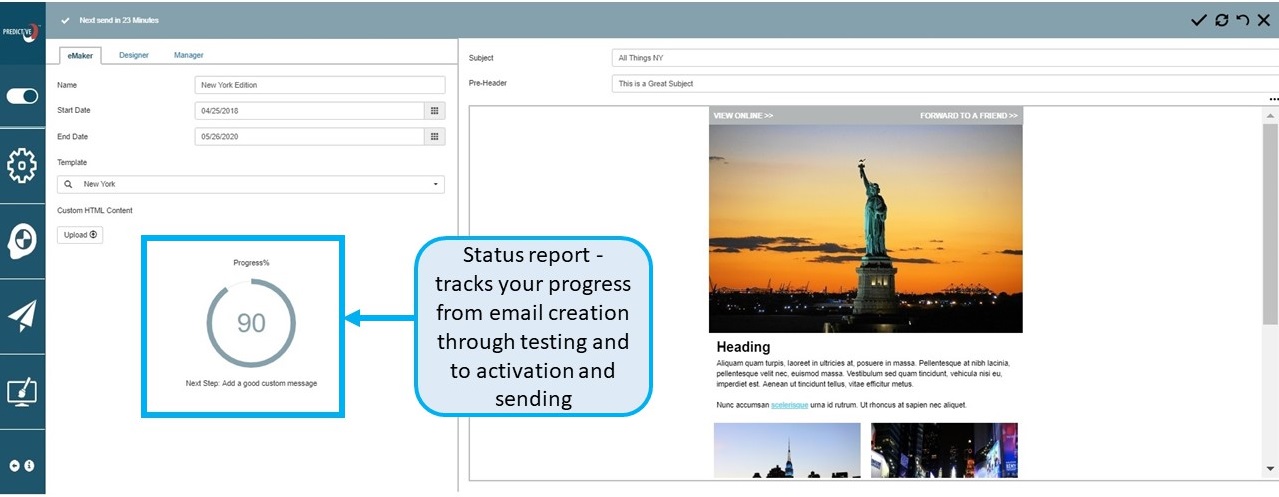Switch to the Manager tab
The image size is (1279, 497).
click(x=188, y=55)
